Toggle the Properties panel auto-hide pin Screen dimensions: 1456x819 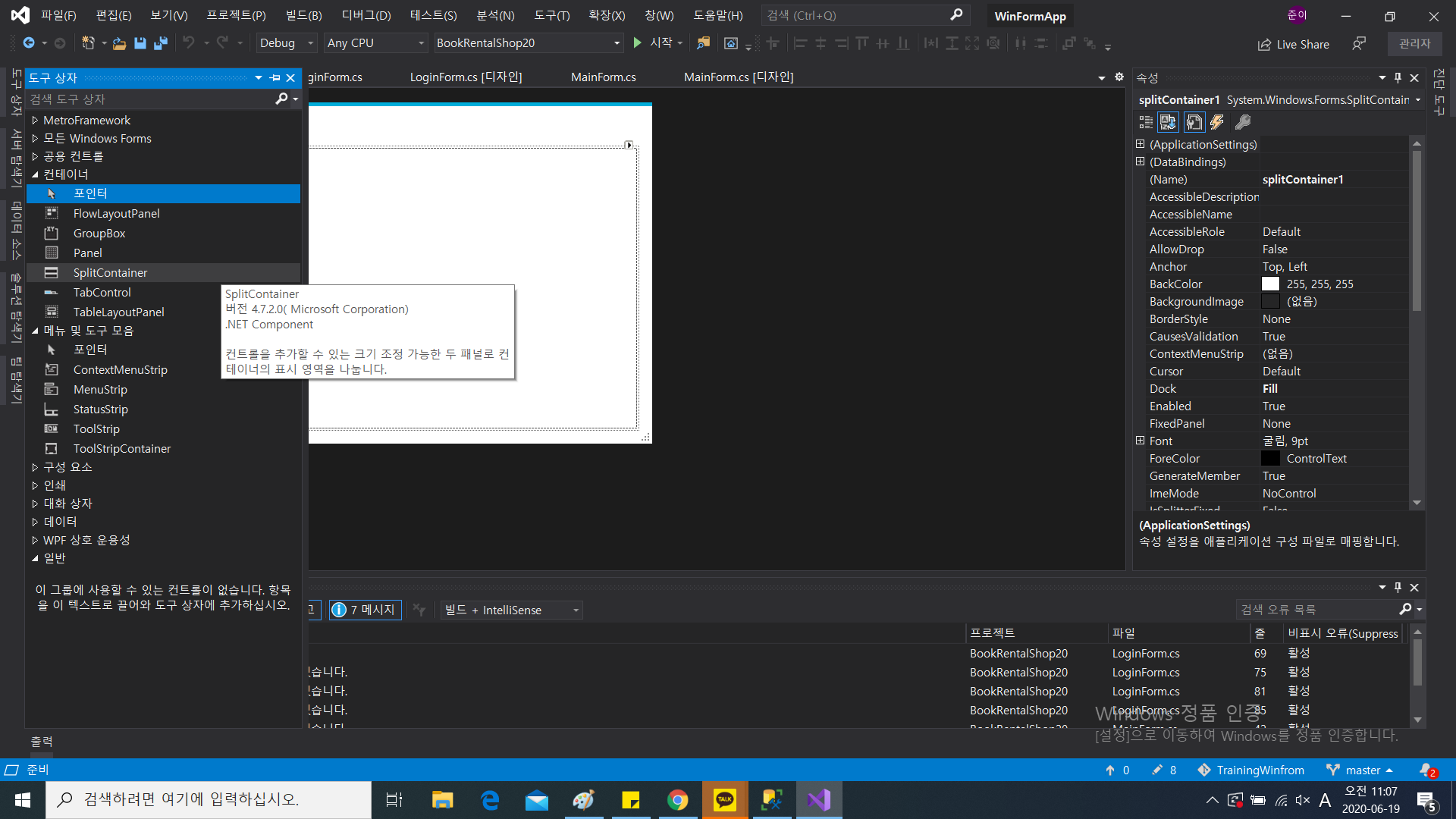1398,77
